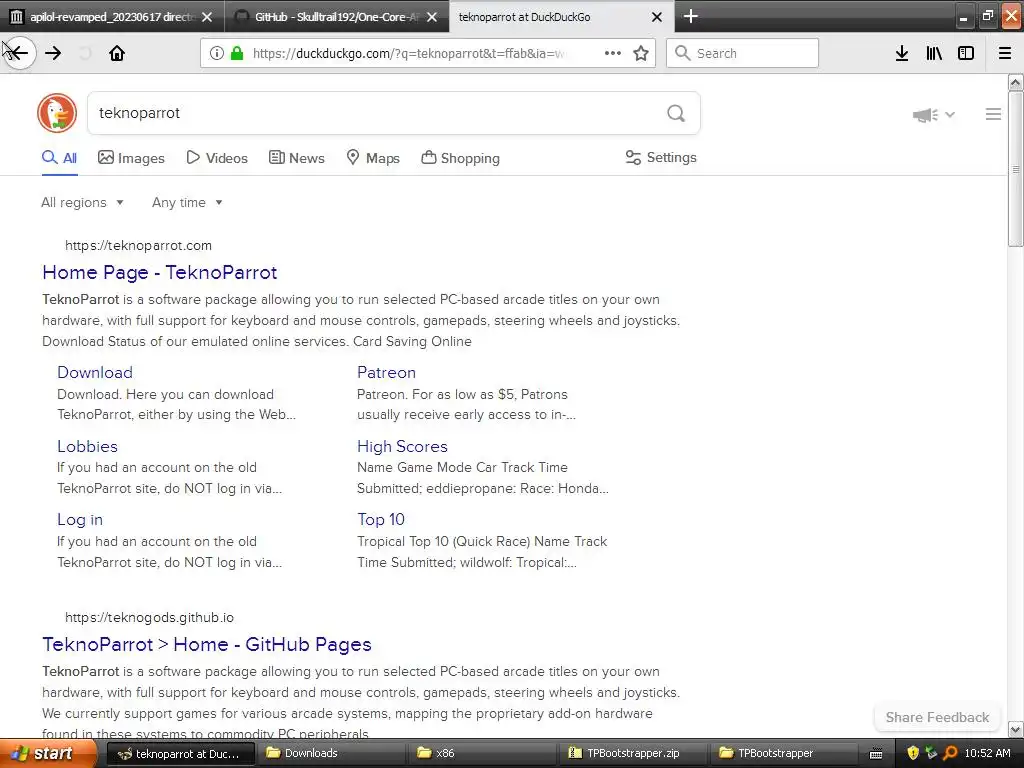The width and height of the screenshot is (1024, 768).
Task: Open the TPBootstrapper.zip taskbar window
Action: tap(632, 754)
